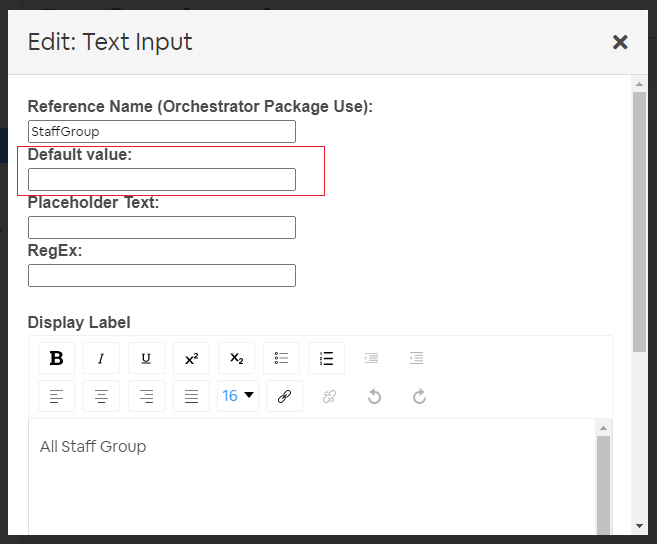This screenshot has height=544, width=657.
Task: Justify the label text
Action: click(191, 396)
